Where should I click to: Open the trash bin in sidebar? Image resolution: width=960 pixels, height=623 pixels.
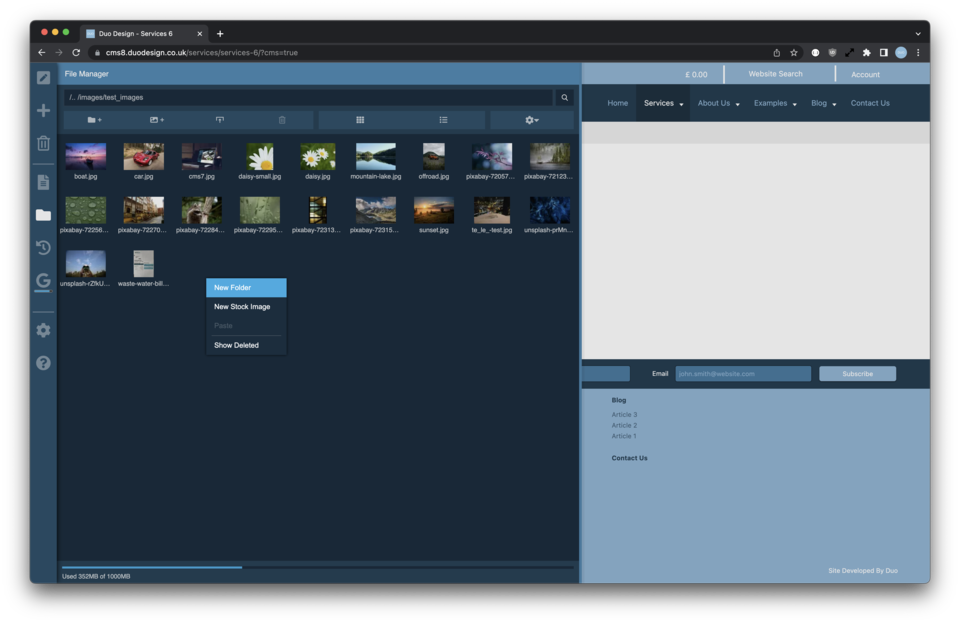pyautogui.click(x=43, y=143)
